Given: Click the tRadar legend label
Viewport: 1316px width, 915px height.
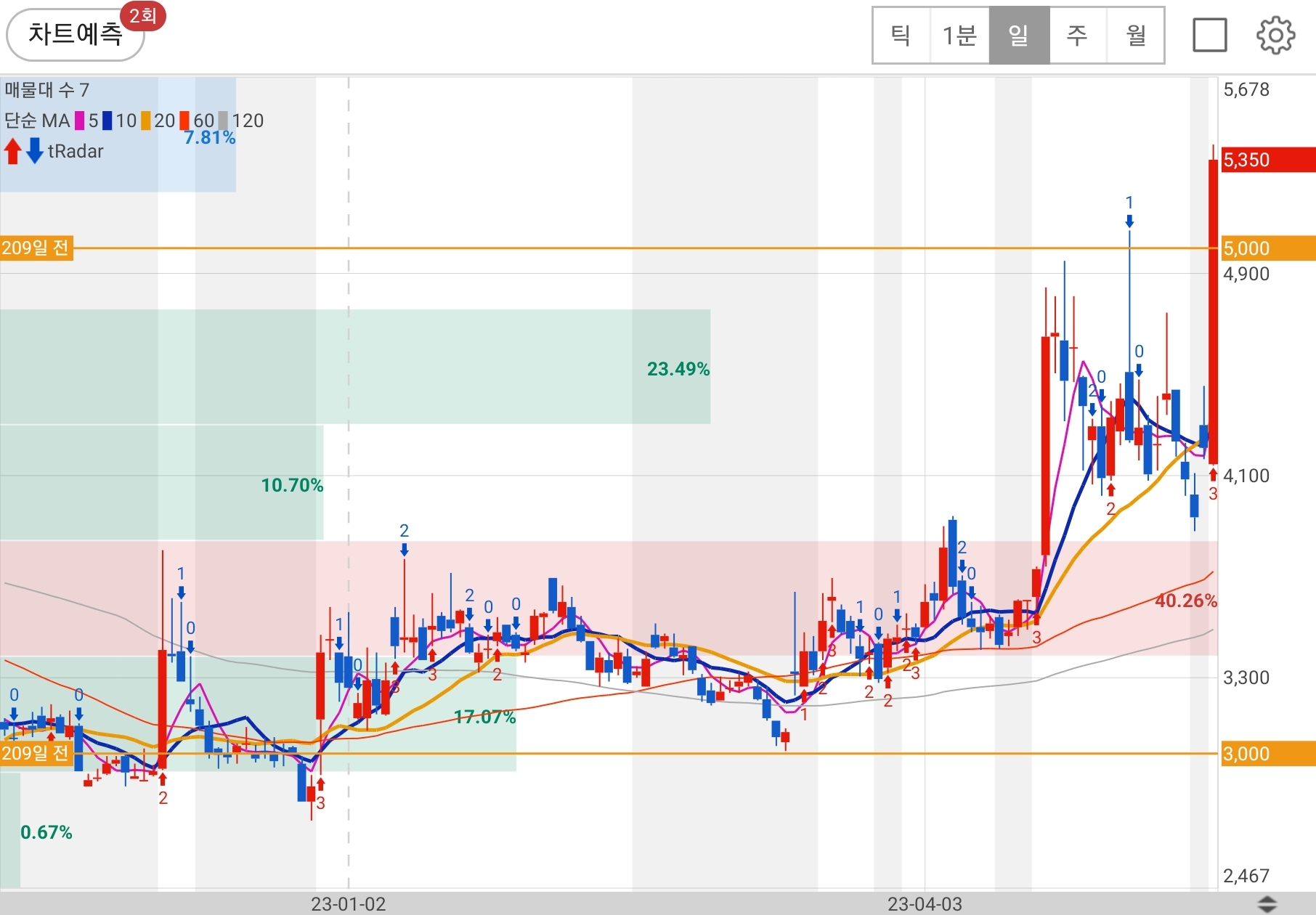Looking at the screenshot, I should tap(76, 151).
